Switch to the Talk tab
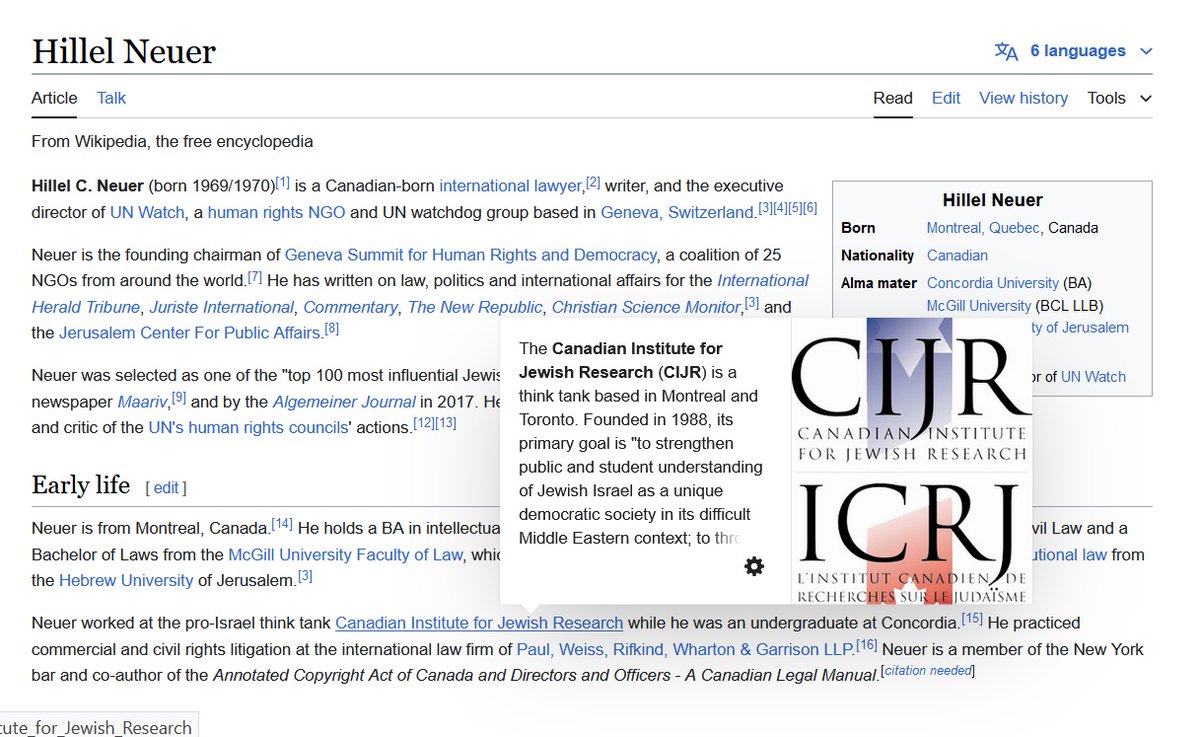Image resolution: width=1200 pixels, height=737 pixels. click(x=111, y=98)
